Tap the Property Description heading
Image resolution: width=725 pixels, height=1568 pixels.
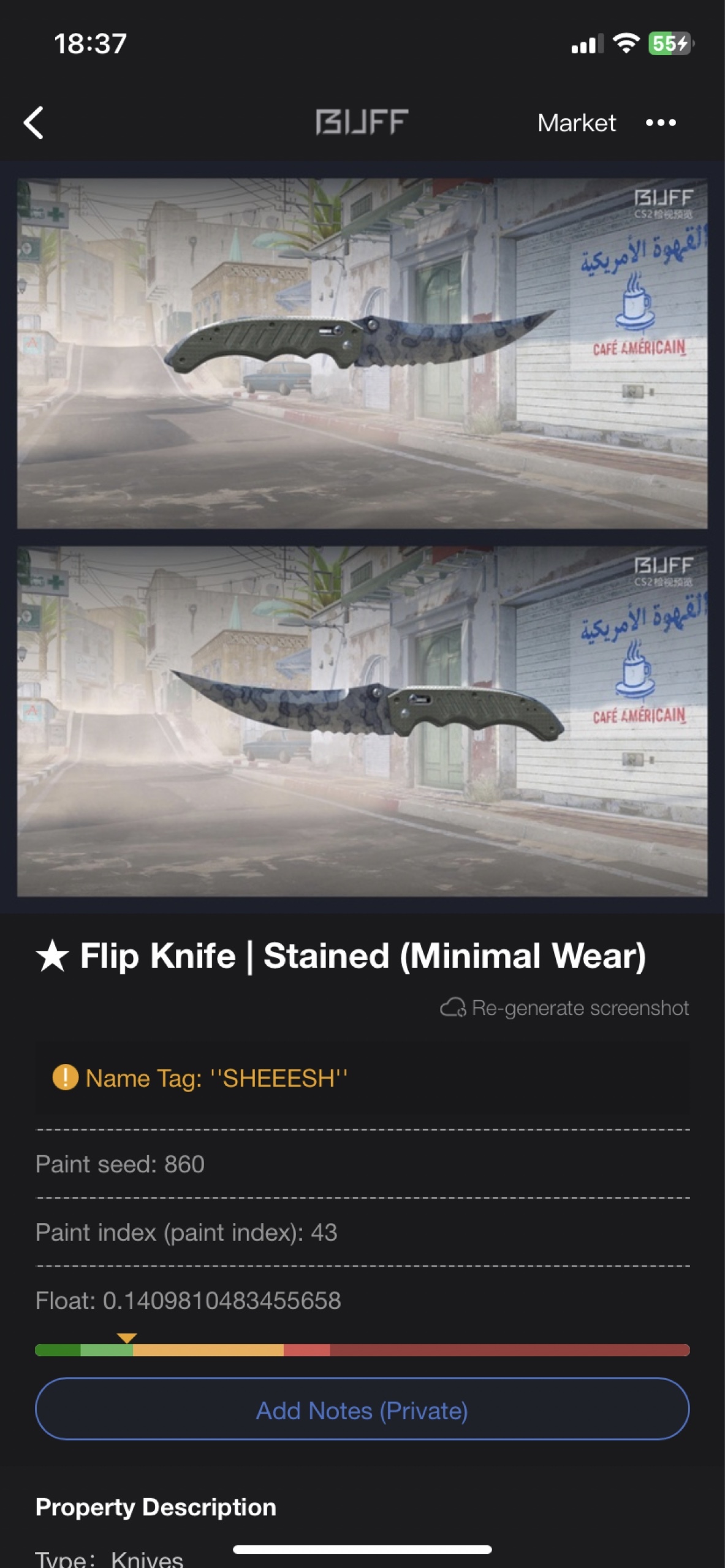(156, 1507)
